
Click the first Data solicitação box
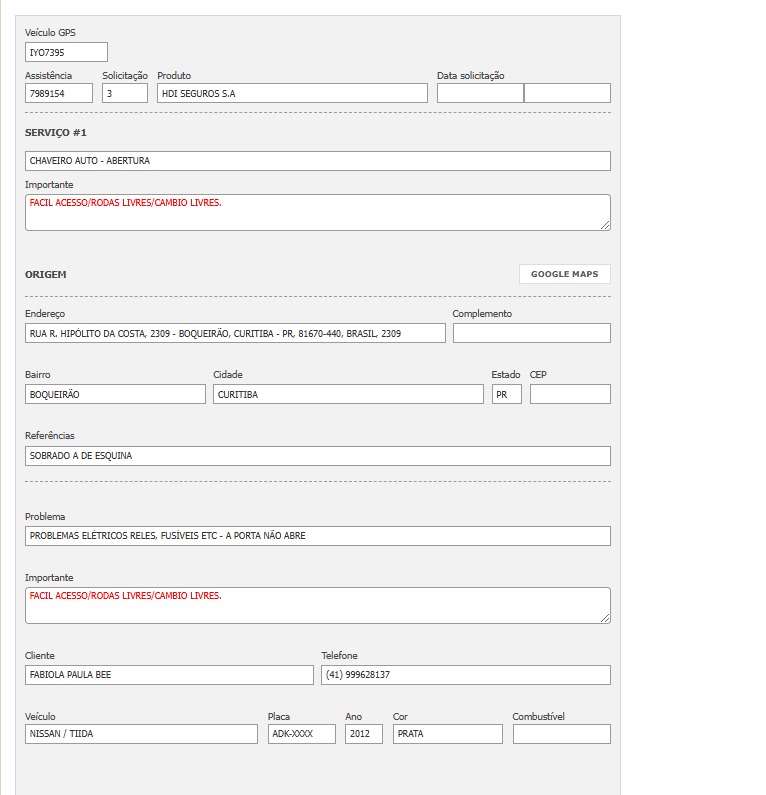(480, 93)
